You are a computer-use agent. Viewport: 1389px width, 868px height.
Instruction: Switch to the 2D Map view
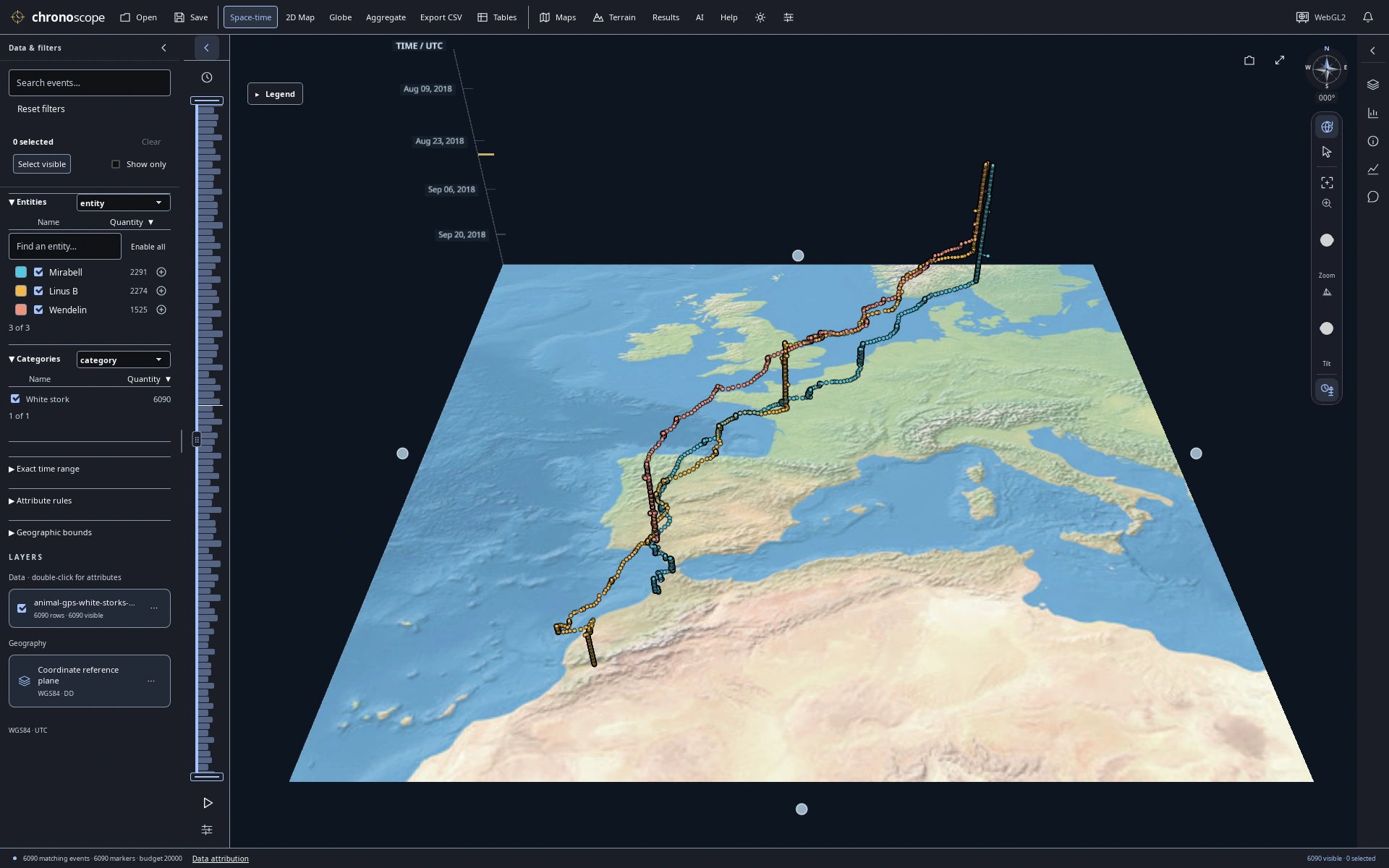pos(300,17)
